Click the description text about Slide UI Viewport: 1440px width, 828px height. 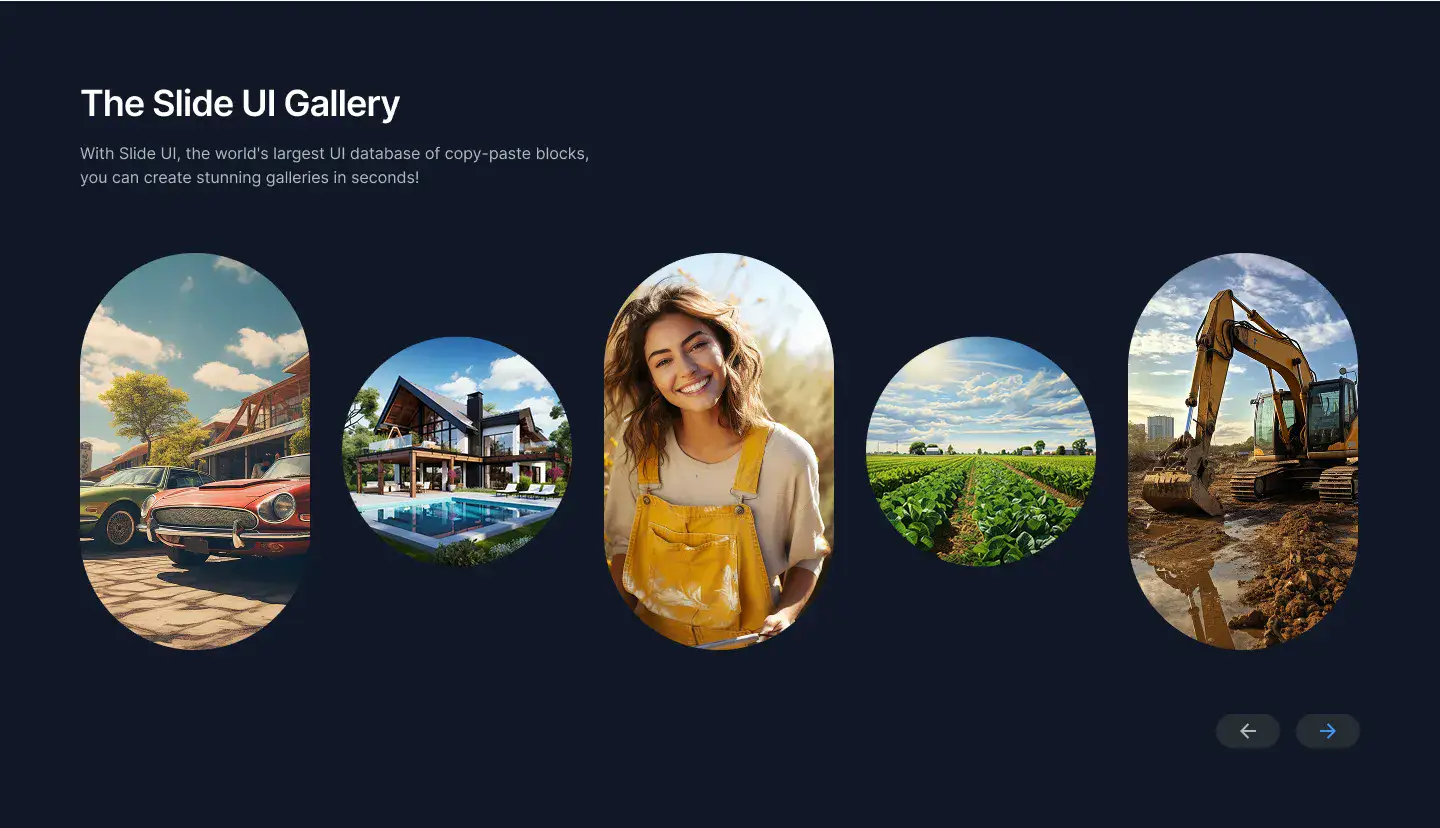point(334,166)
